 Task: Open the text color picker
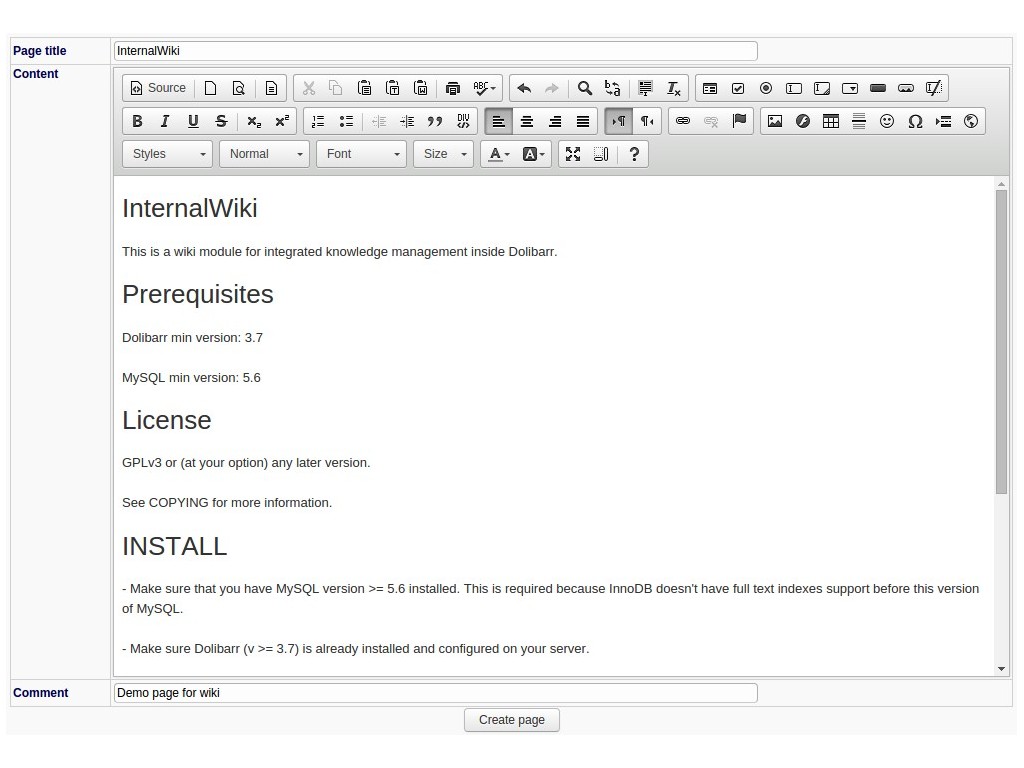(499, 154)
